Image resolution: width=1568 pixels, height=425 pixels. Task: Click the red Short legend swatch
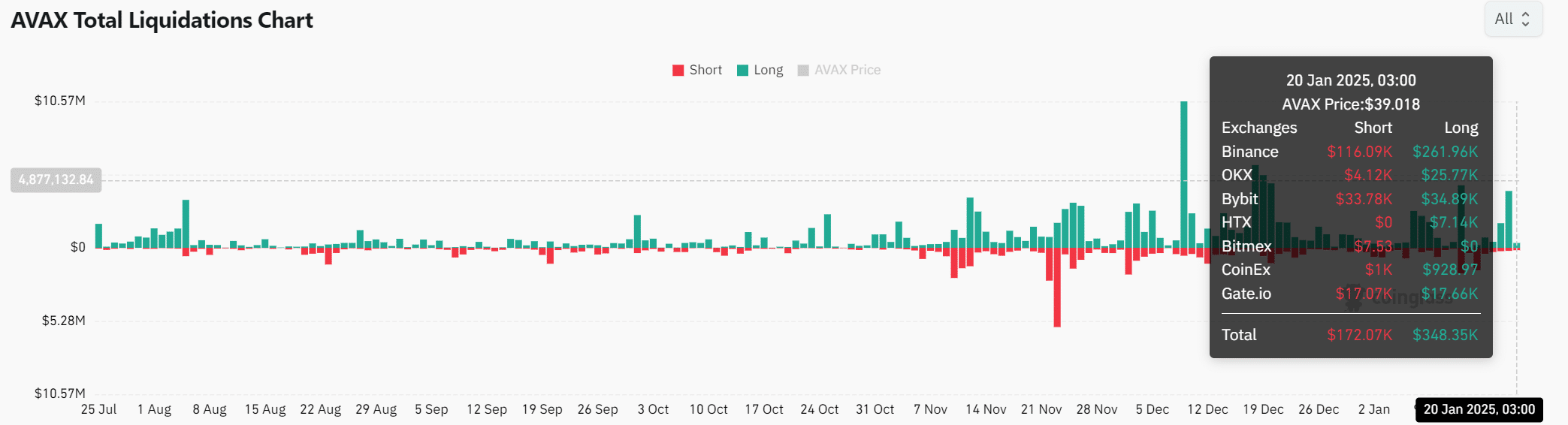tap(678, 70)
